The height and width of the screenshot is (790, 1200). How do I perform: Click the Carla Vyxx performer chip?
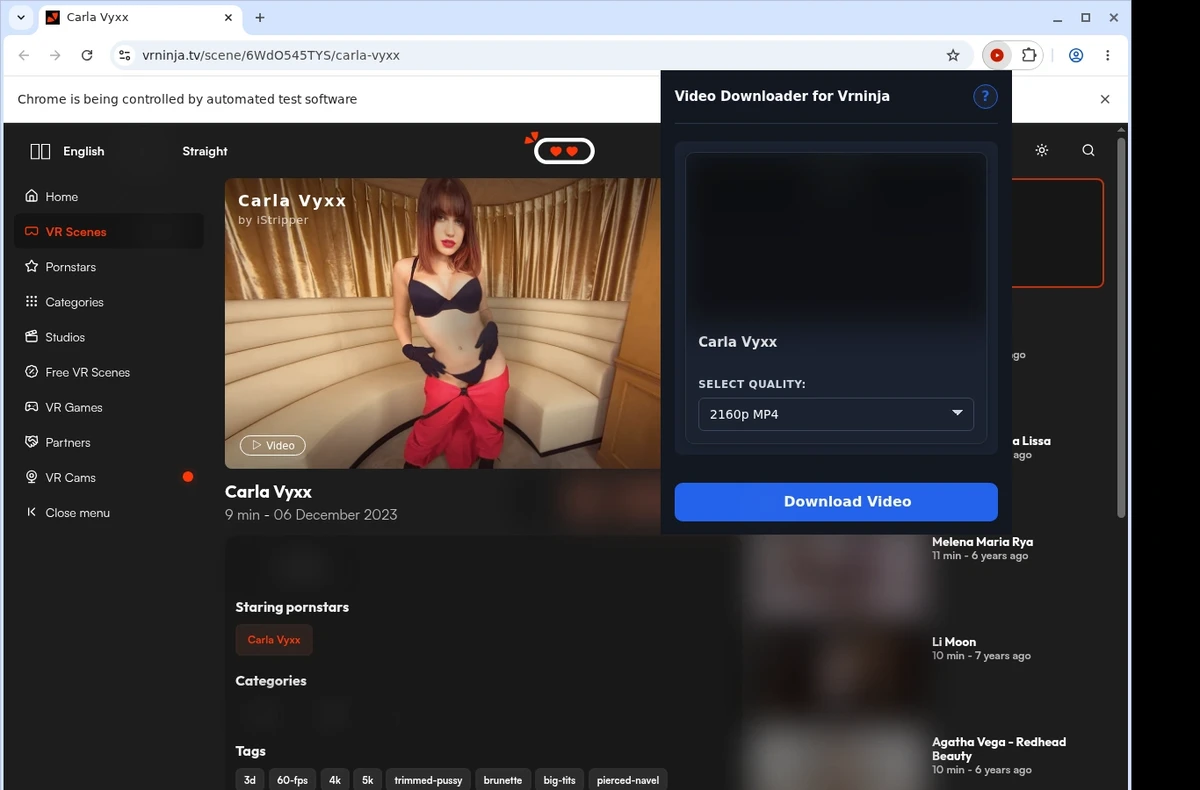tap(274, 640)
